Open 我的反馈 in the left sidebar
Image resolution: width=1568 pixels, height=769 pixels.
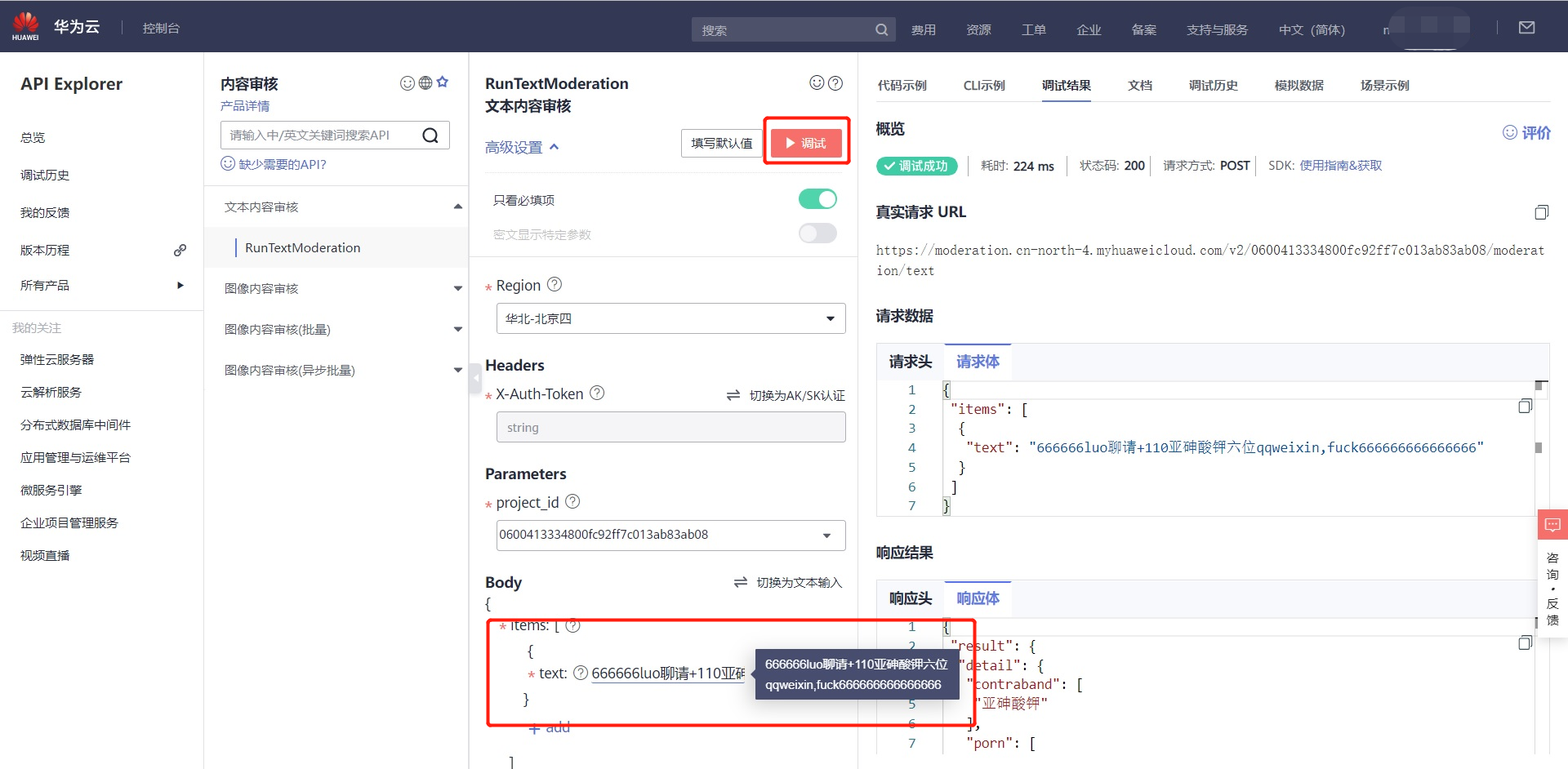(45, 212)
